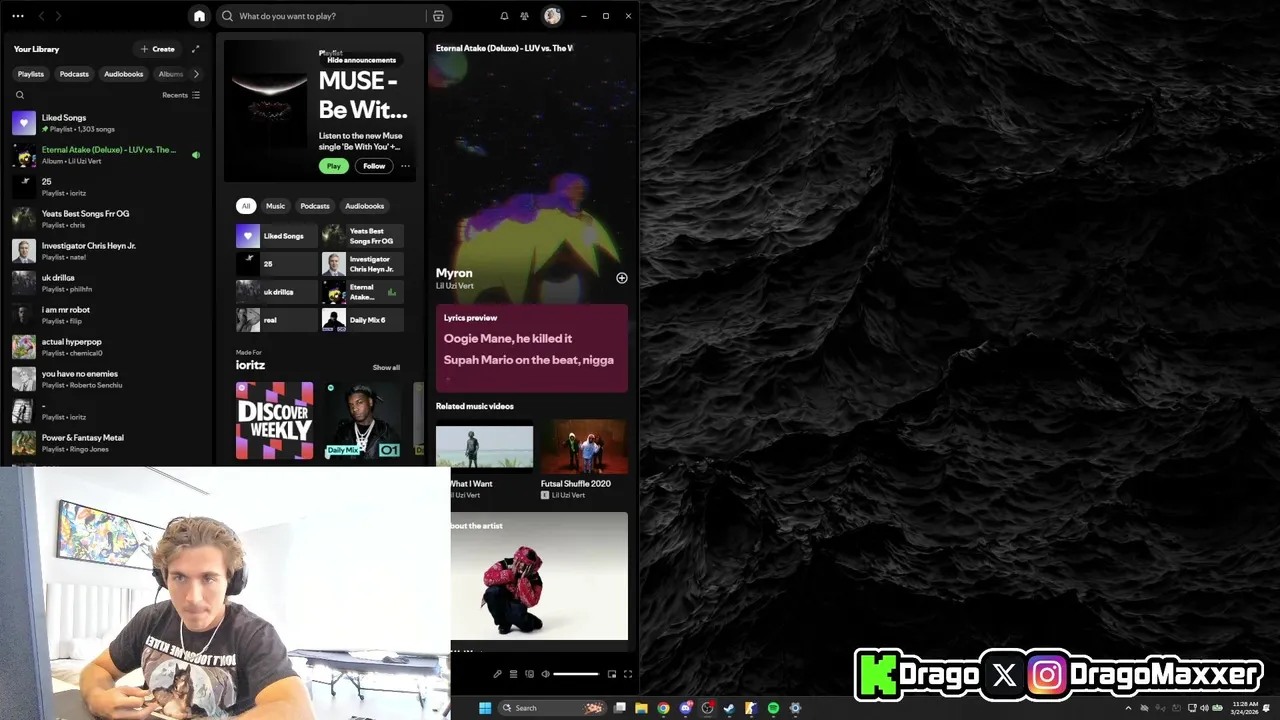The image size is (1280, 720).
Task: Open Daily Mix 01 card
Action: click(x=363, y=420)
